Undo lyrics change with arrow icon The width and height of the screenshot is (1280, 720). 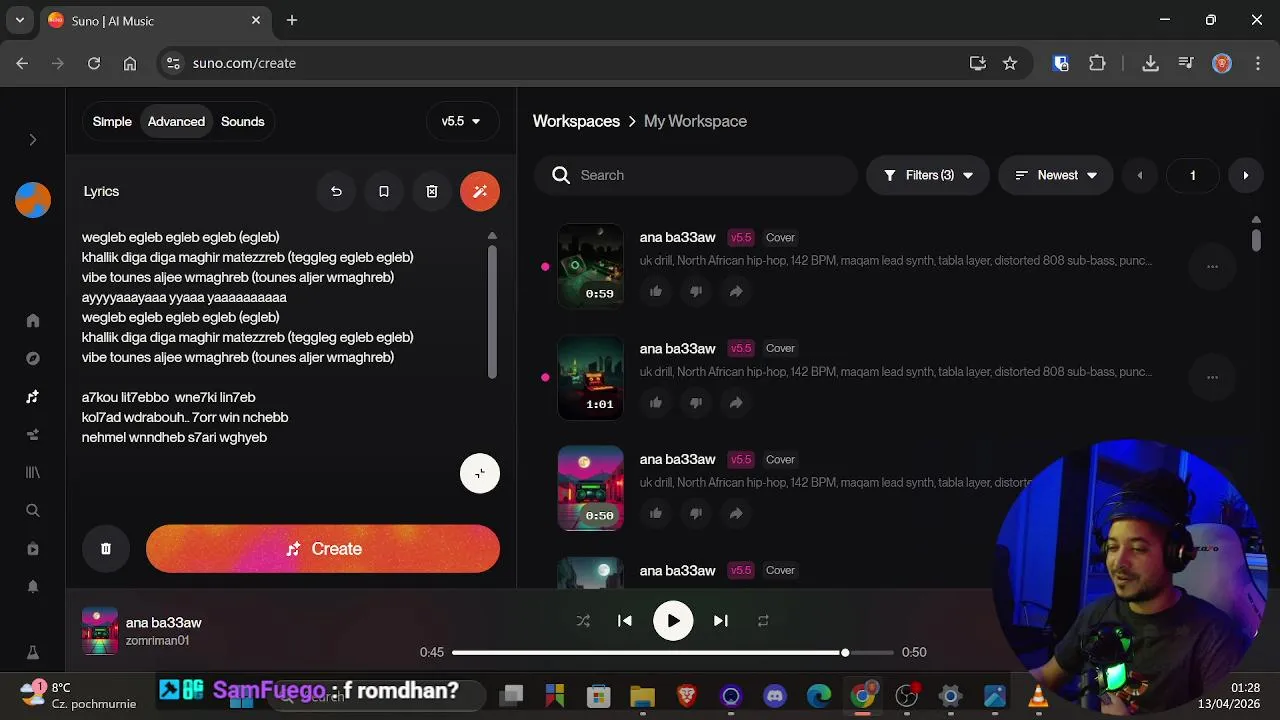[x=336, y=192]
